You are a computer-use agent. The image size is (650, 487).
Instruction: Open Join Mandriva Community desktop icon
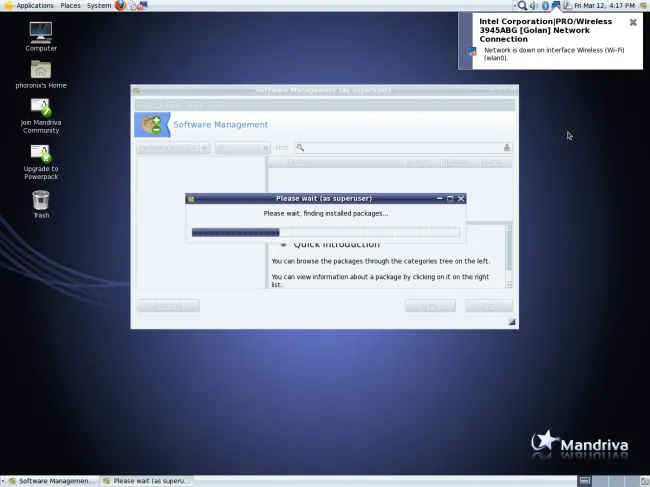click(x=41, y=116)
